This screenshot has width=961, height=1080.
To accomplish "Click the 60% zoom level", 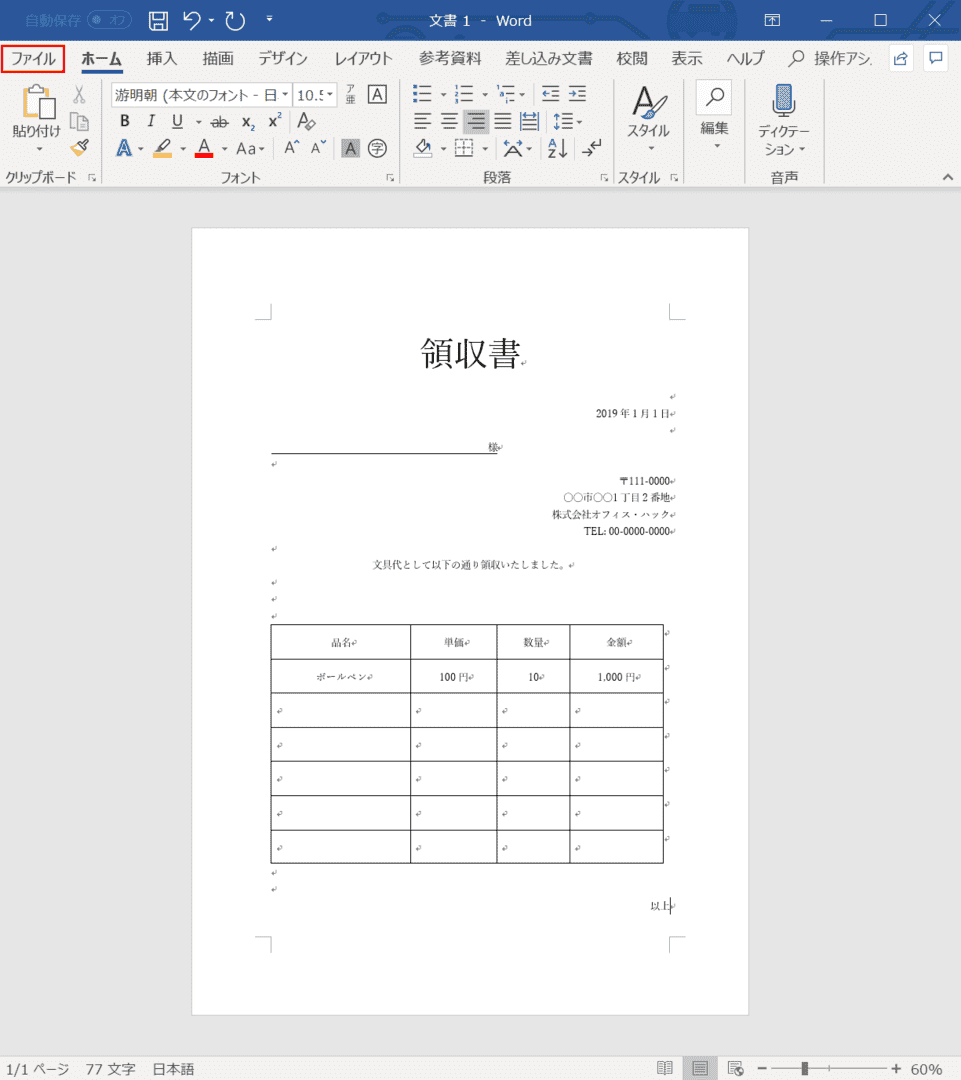I will click(x=926, y=1069).
